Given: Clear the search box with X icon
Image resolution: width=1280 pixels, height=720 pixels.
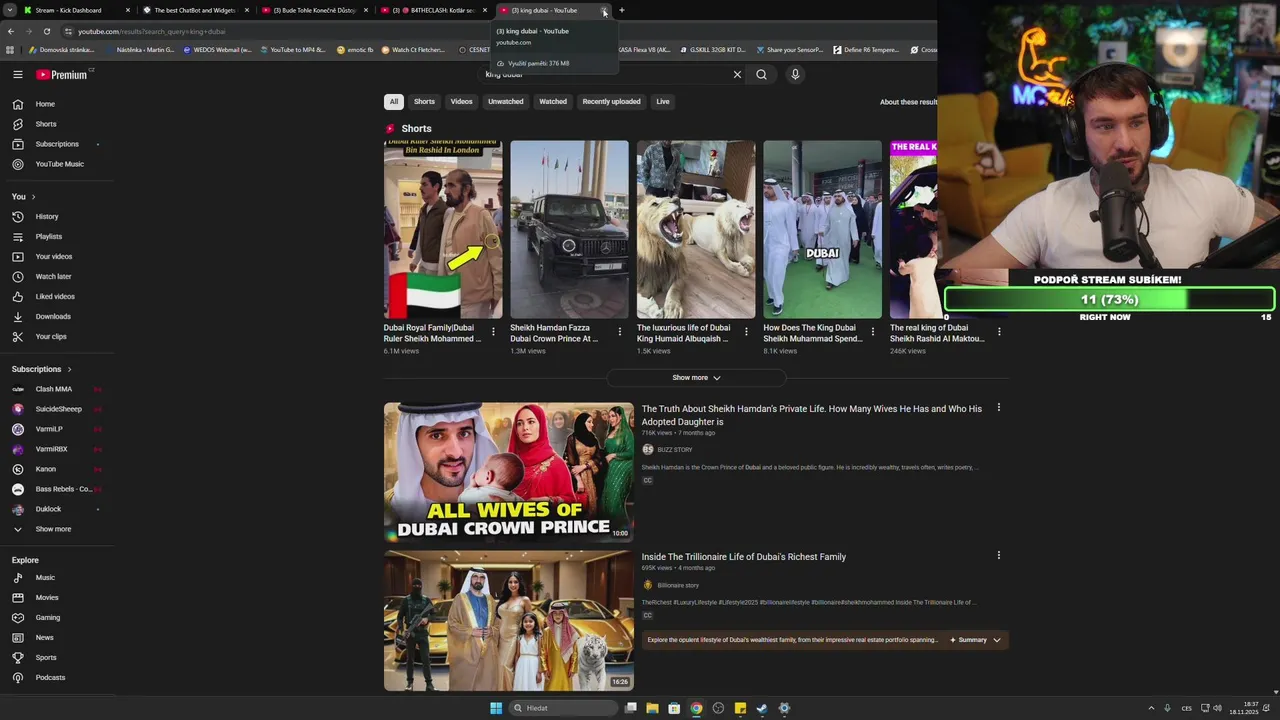Looking at the screenshot, I should coord(737,74).
